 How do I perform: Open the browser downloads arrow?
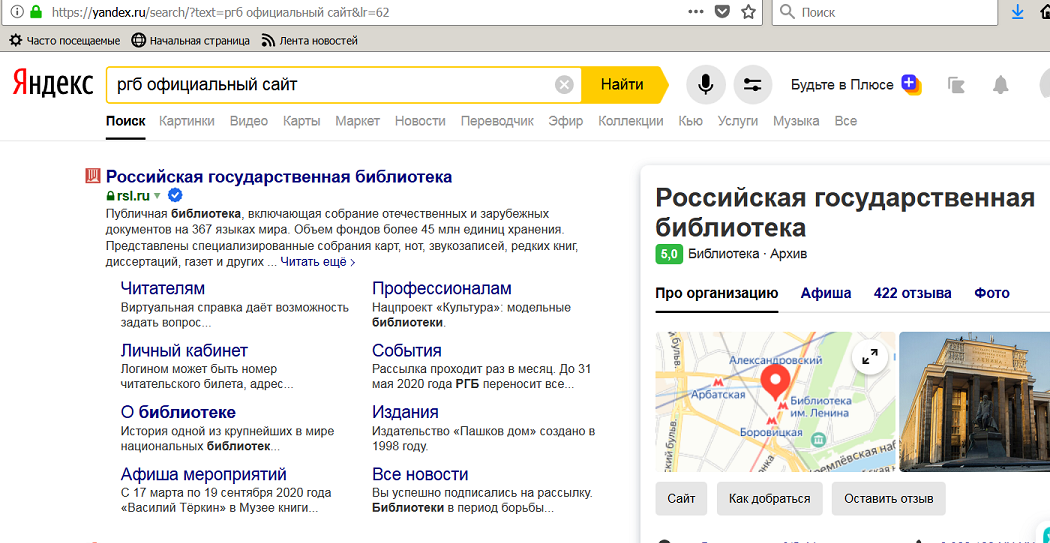pyautogui.click(x=1017, y=12)
